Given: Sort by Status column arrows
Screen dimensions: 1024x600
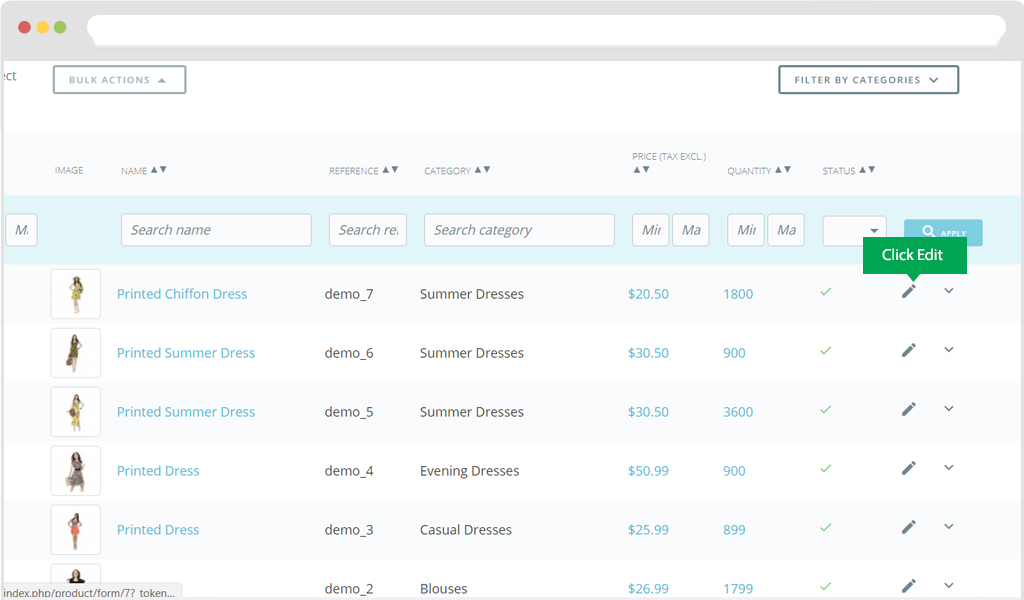Looking at the screenshot, I should 867,170.
